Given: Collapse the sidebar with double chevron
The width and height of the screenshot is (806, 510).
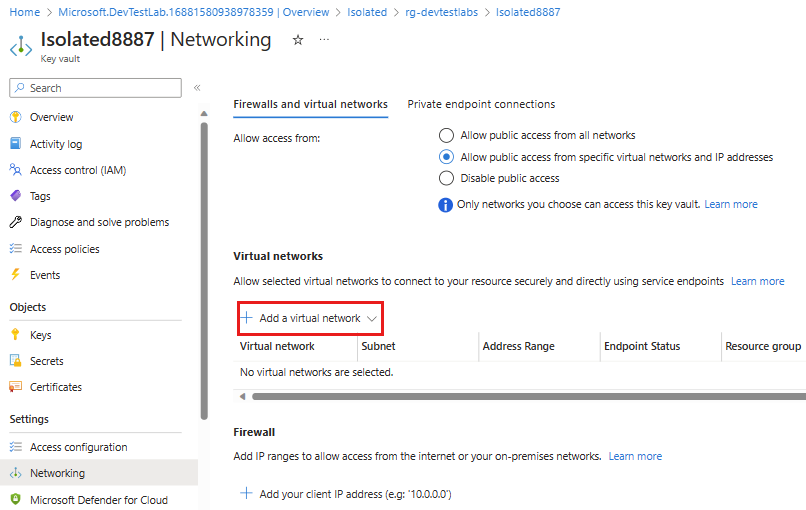Looking at the screenshot, I should tap(197, 88).
